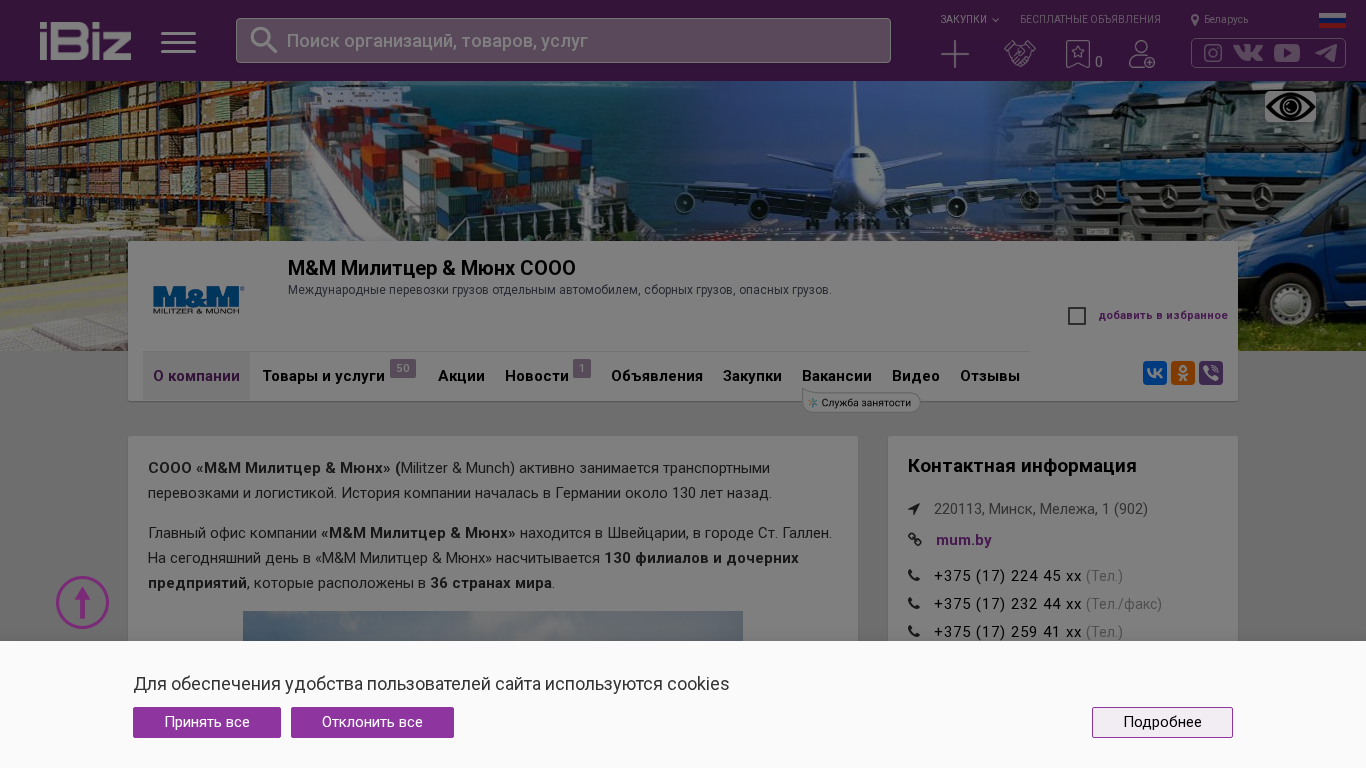Screen dimensions: 1366x768
Task: Open the handshake partnership icon
Action: tap(1020, 54)
